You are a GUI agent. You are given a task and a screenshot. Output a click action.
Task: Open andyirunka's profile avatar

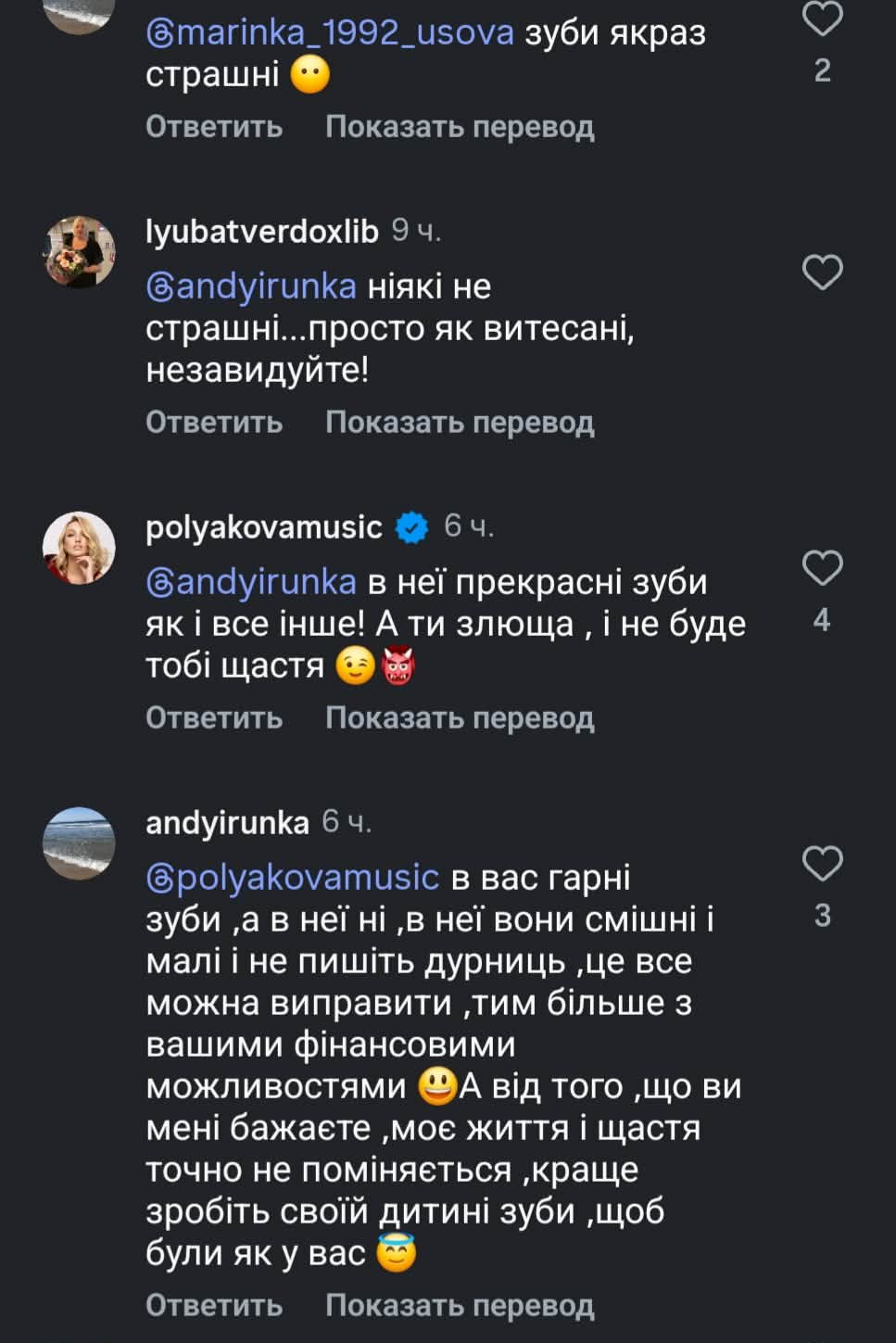coord(80,843)
